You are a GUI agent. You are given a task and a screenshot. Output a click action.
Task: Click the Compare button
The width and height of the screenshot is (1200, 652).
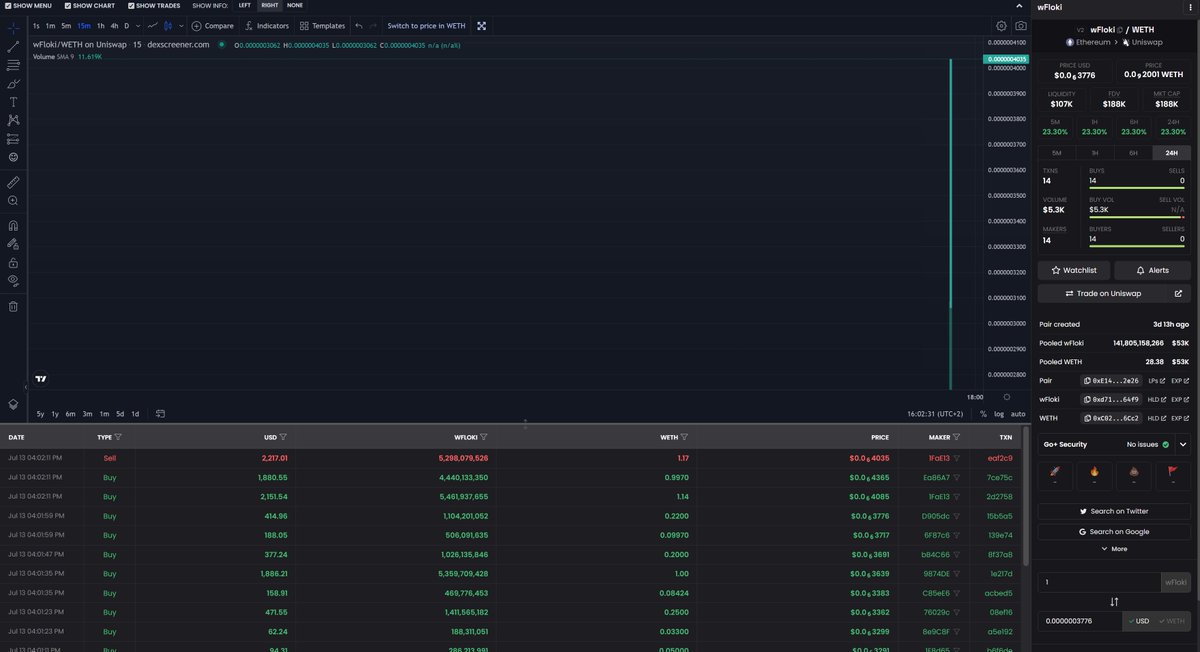(213, 26)
